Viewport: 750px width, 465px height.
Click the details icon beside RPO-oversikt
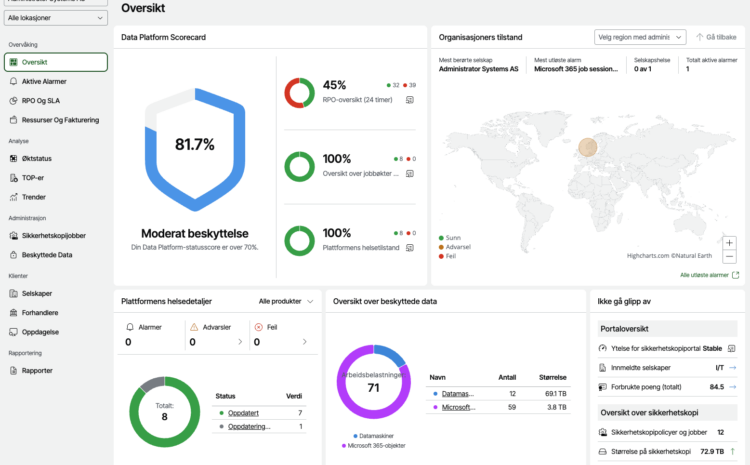[x=409, y=100]
